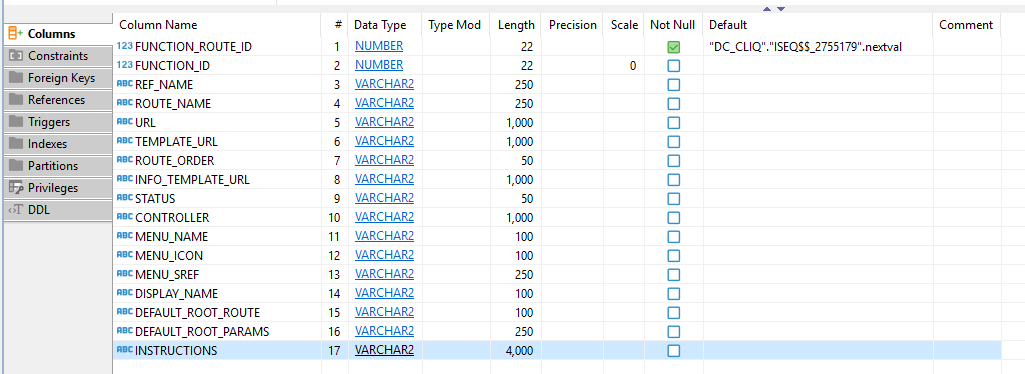This screenshot has height=374, width=1025.
Task: Check Not Null for INSTRUCTIONS
Action: 673,350
